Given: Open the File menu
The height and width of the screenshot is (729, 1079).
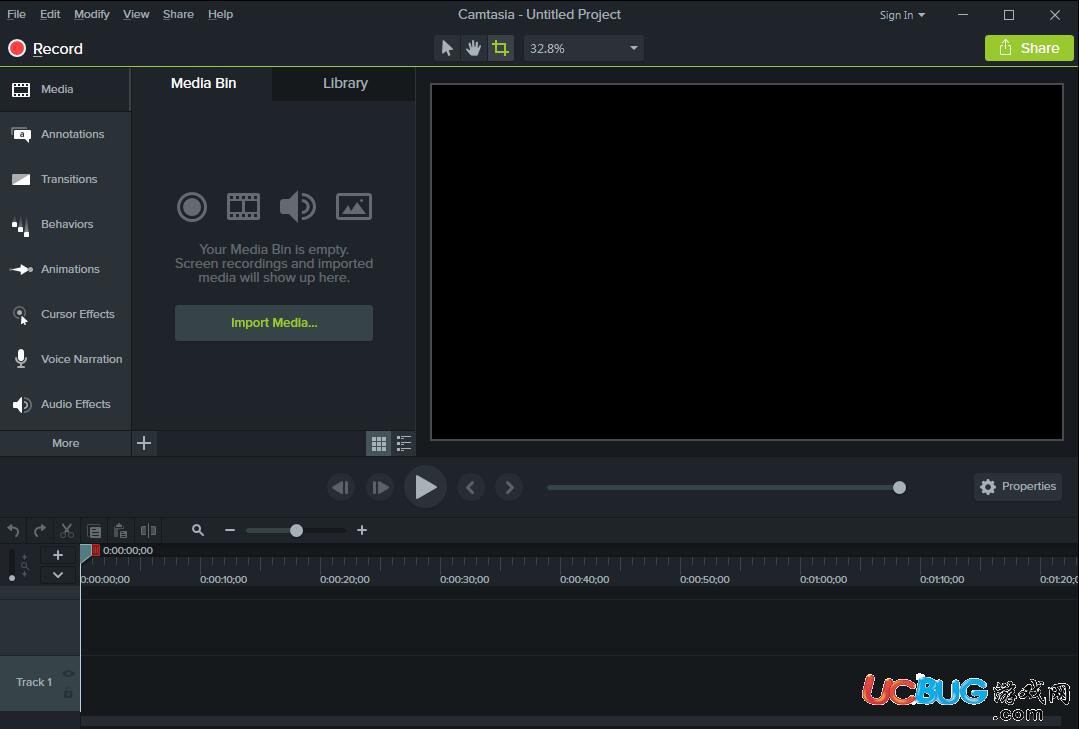Looking at the screenshot, I should pos(16,14).
